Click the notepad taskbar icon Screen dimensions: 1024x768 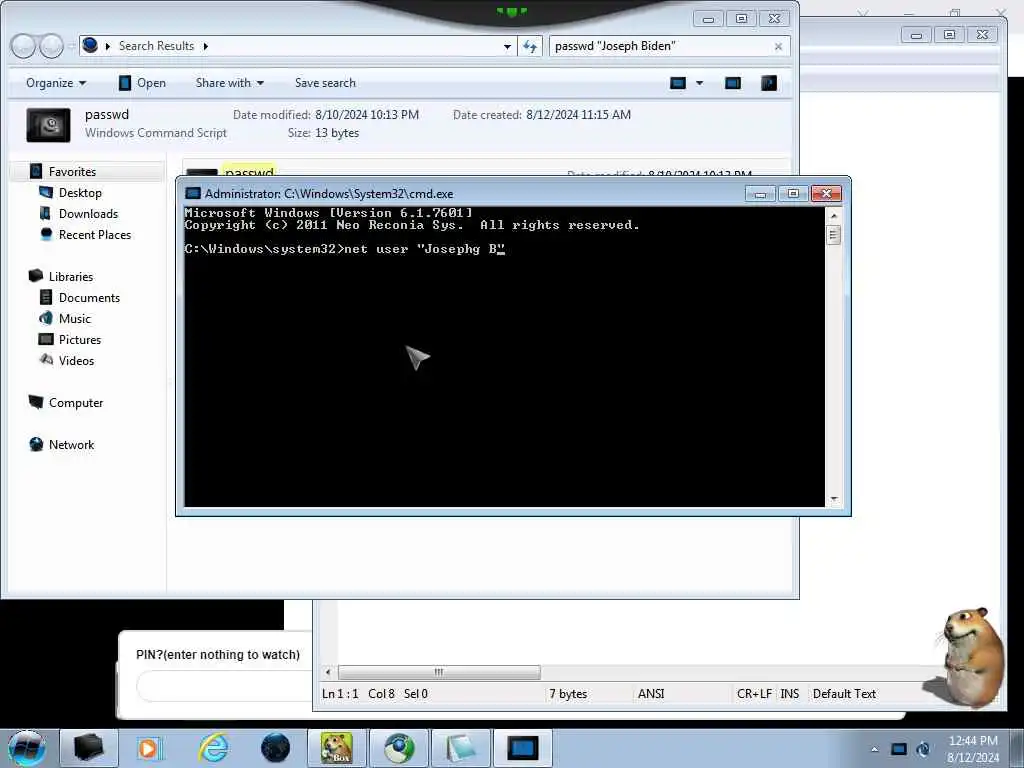[460, 748]
